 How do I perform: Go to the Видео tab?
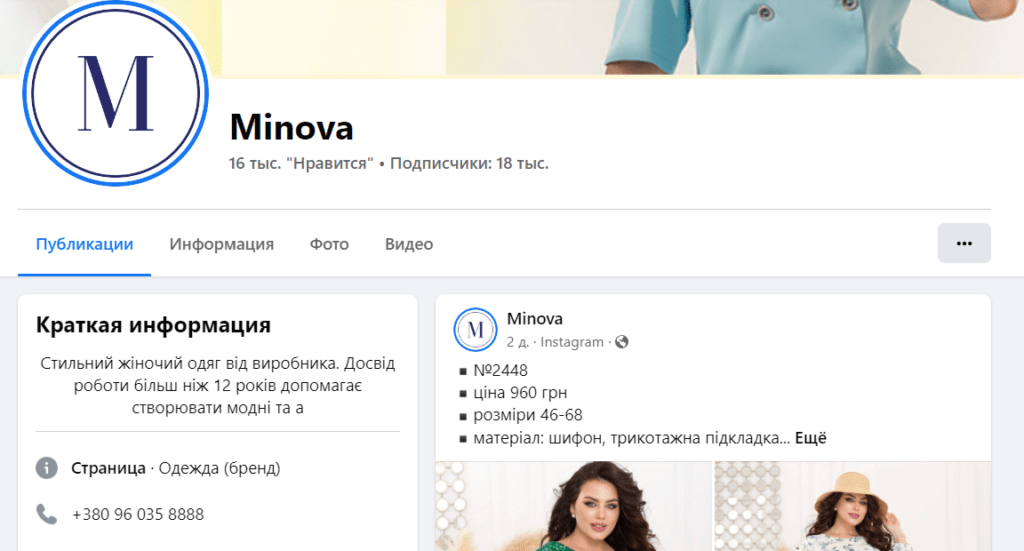click(409, 244)
